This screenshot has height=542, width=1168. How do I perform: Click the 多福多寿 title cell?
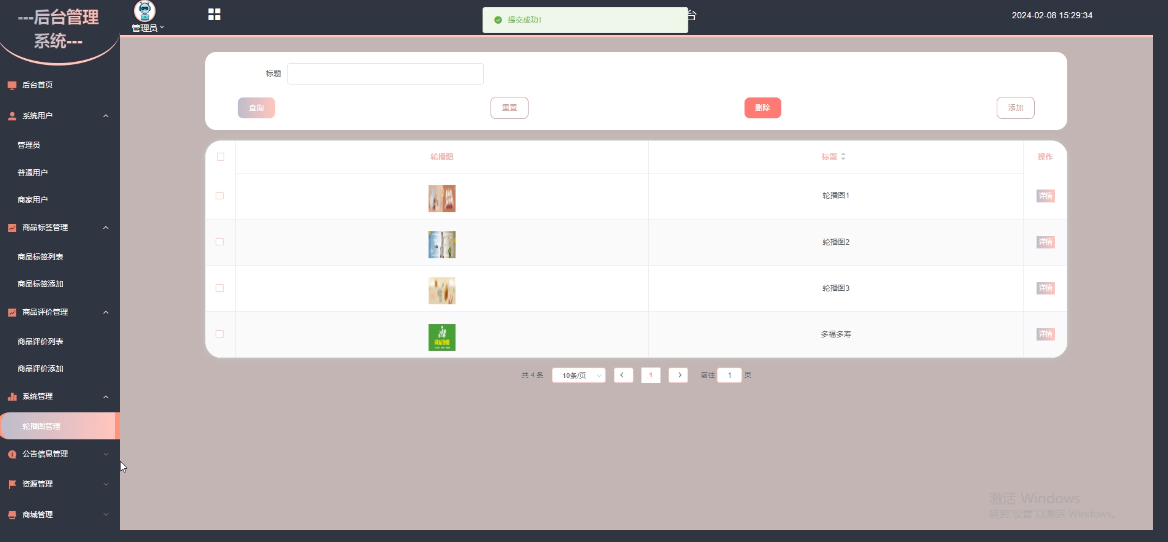pyautogui.click(x=836, y=334)
